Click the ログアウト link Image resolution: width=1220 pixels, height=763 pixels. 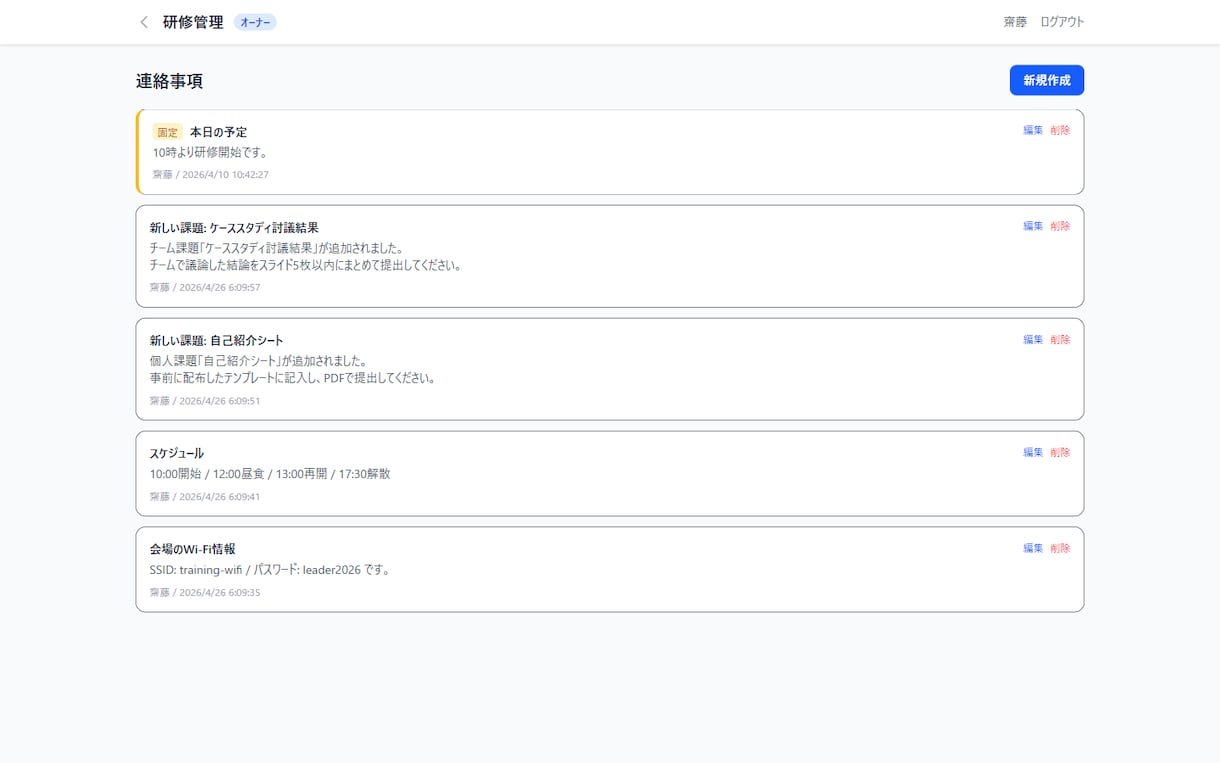click(1062, 22)
